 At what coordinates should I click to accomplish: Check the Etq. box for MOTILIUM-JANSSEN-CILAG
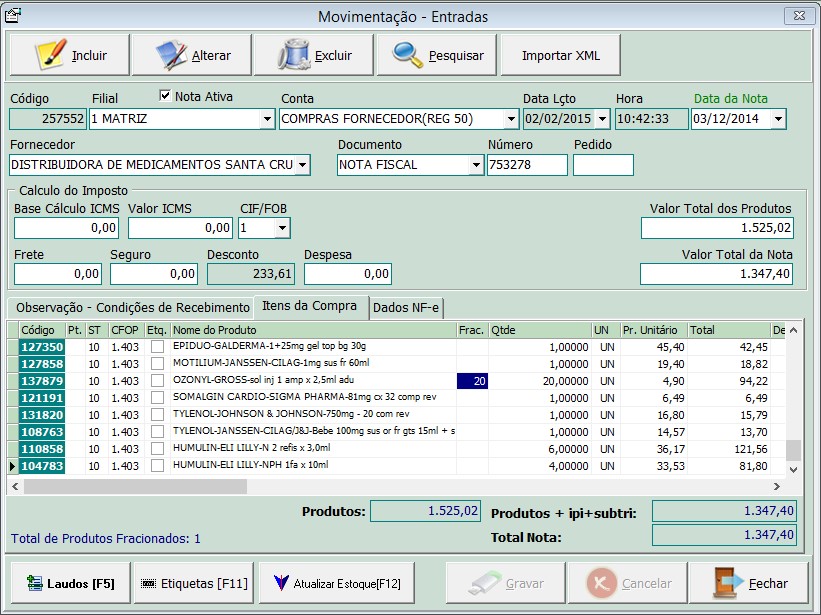[157, 364]
